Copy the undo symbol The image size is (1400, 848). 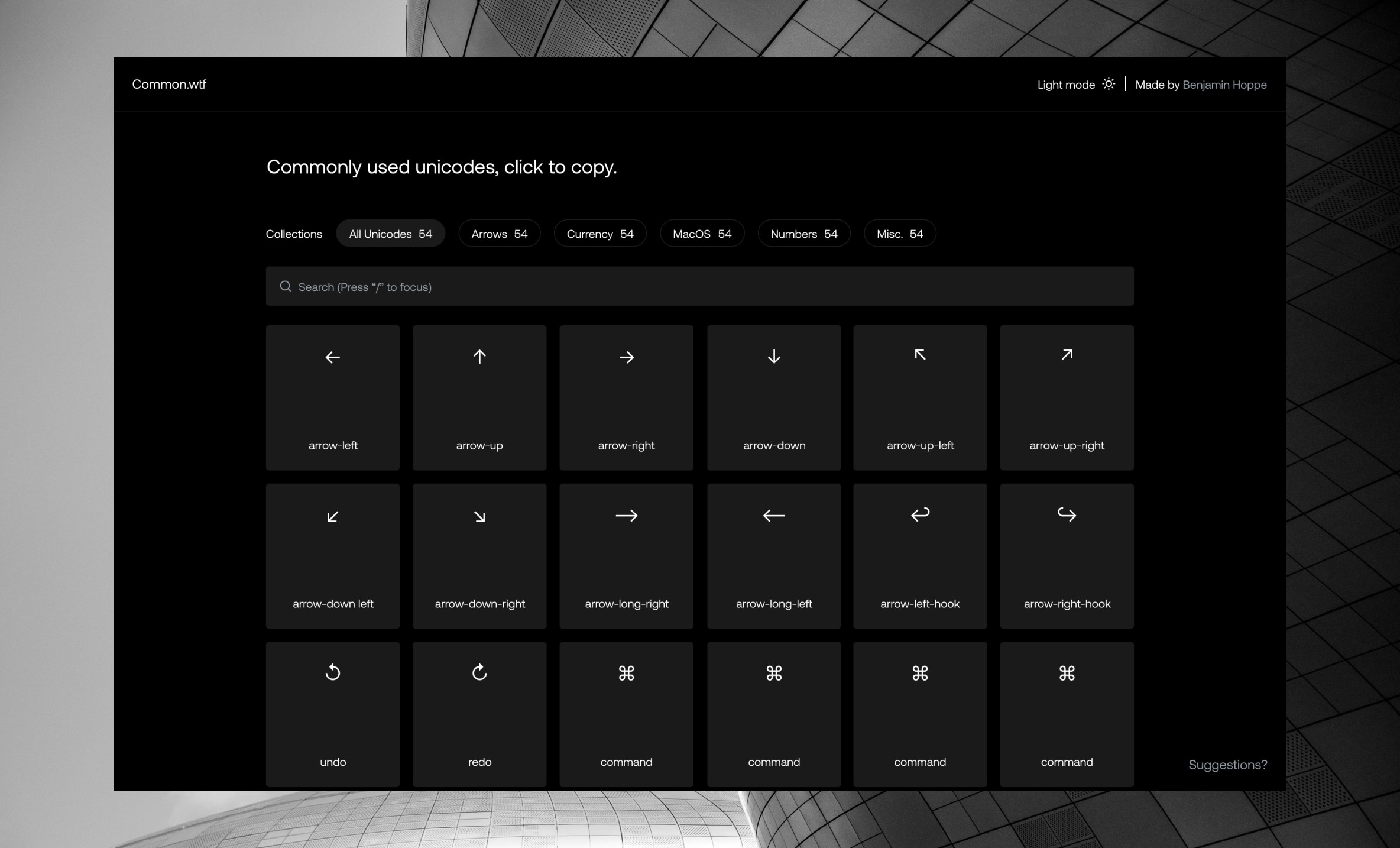tap(332, 714)
